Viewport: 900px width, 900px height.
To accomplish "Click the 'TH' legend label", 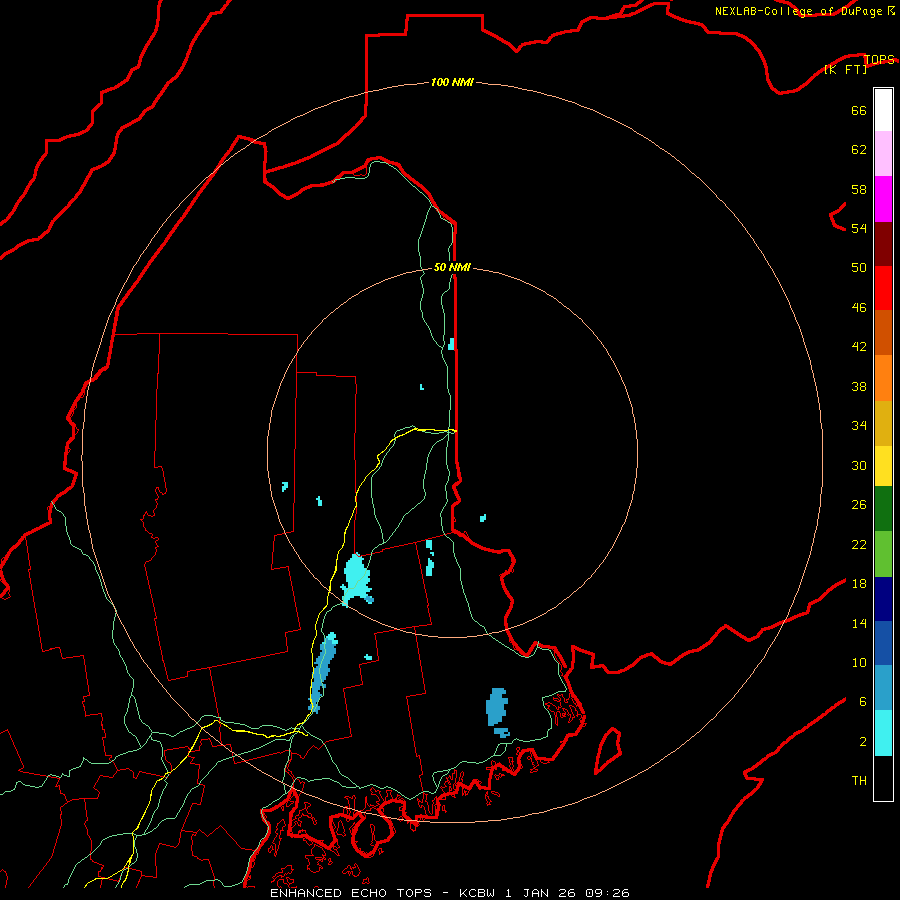I will tap(859, 781).
